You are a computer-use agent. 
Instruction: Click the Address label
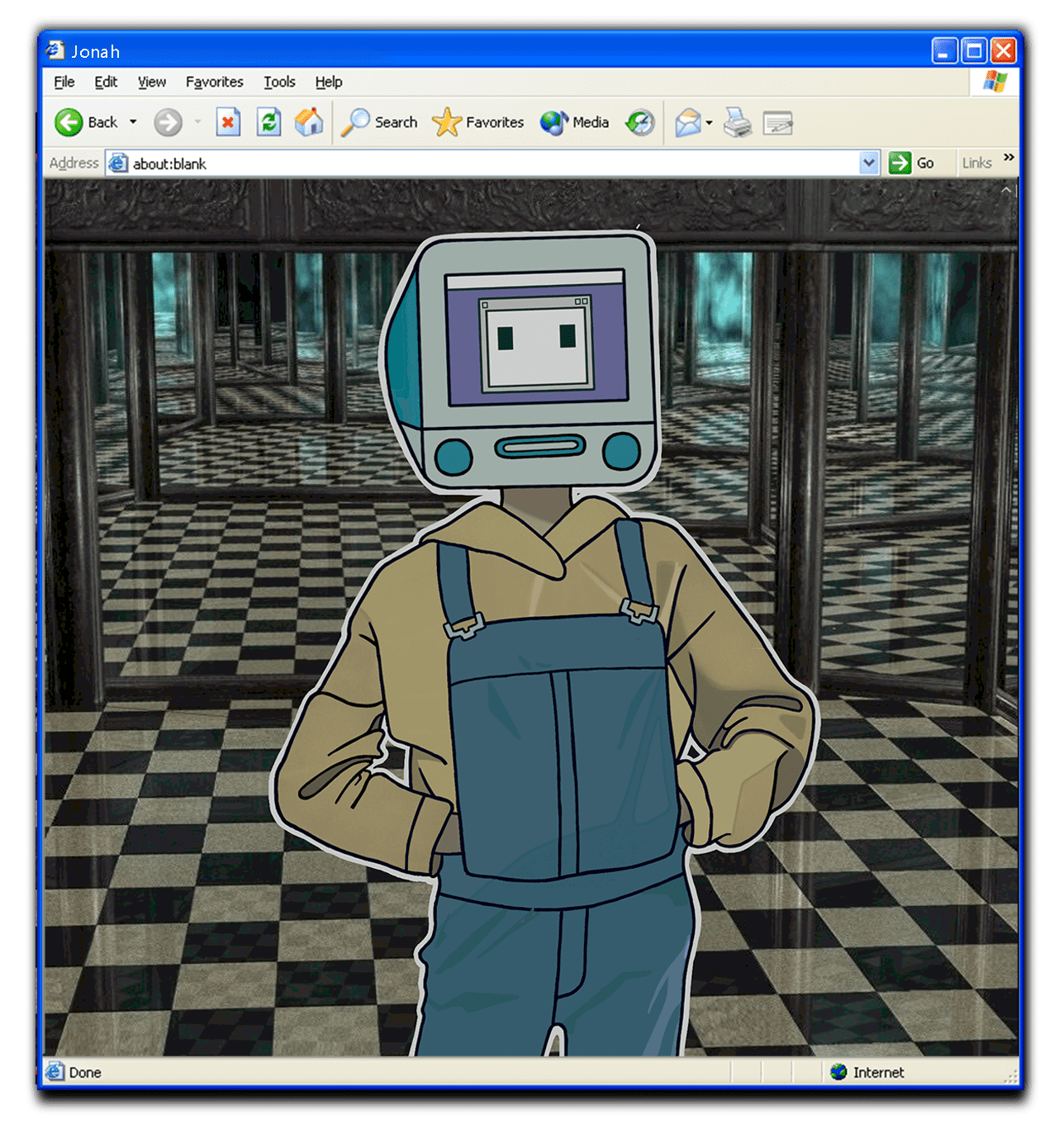(x=74, y=164)
